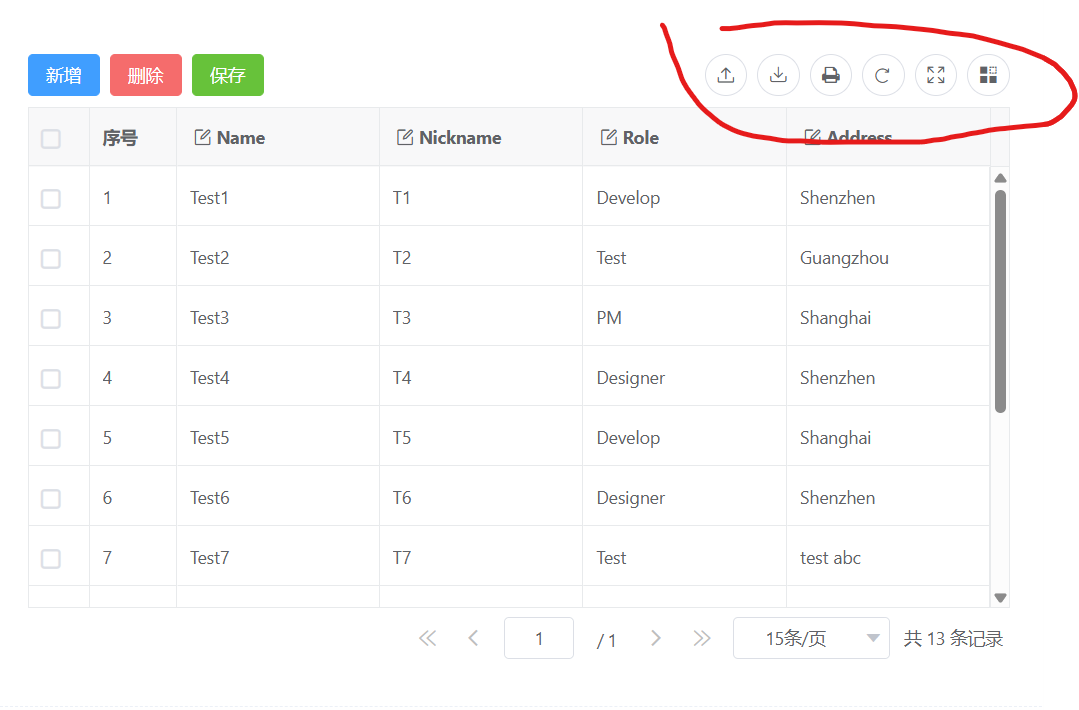Click the red 删除 button
The width and height of the screenshot is (1079, 710).
coord(146,75)
